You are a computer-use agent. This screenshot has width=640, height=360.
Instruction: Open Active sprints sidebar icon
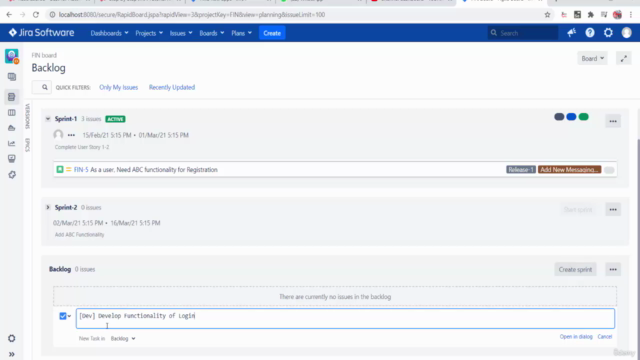tap(11, 113)
